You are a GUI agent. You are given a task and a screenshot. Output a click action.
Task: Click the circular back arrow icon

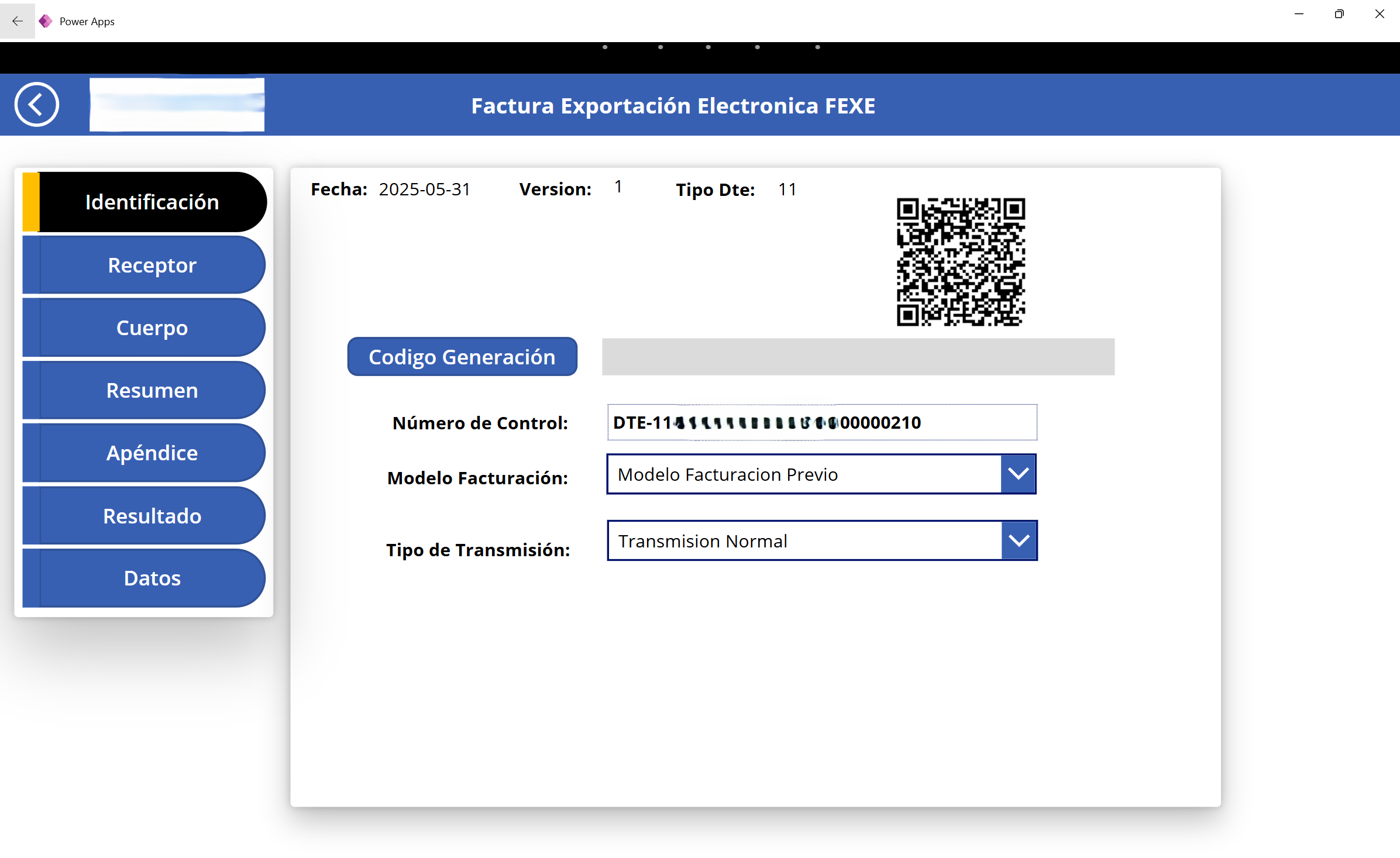click(36, 105)
